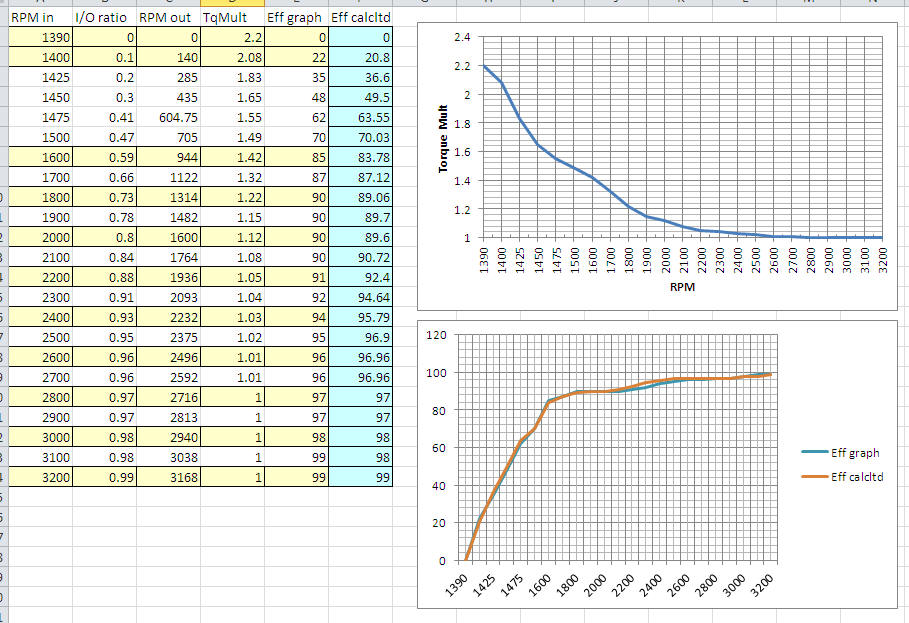Click the 120 value on efficiency chart axis

pyautogui.click(x=437, y=335)
